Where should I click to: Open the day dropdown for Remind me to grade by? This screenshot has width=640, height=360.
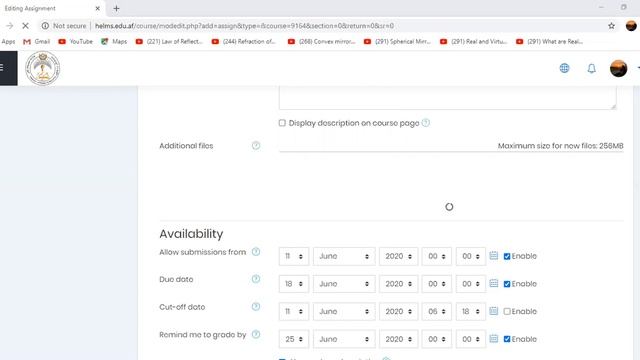pyautogui.click(x=294, y=339)
